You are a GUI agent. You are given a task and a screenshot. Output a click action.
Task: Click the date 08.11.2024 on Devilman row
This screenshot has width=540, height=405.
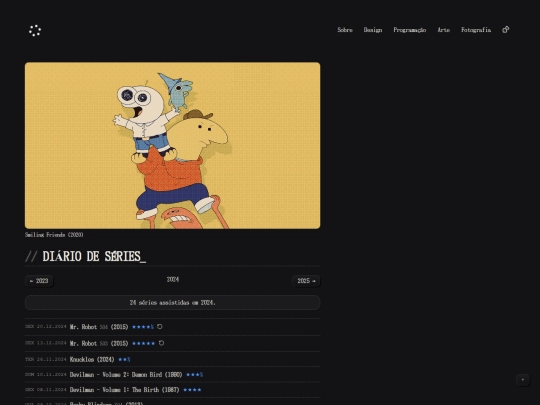[51, 390]
